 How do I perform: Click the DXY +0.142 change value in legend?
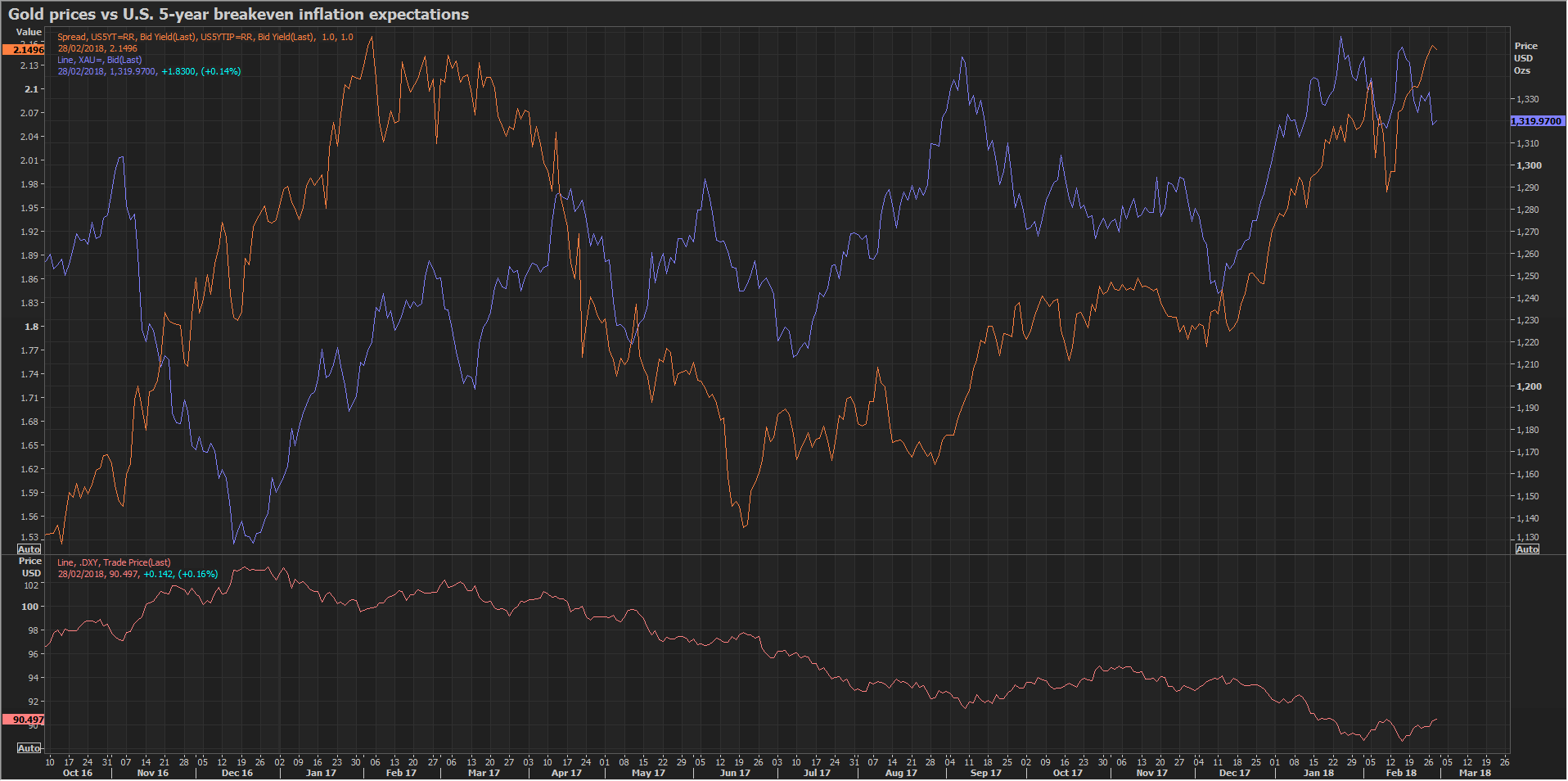[x=158, y=574]
